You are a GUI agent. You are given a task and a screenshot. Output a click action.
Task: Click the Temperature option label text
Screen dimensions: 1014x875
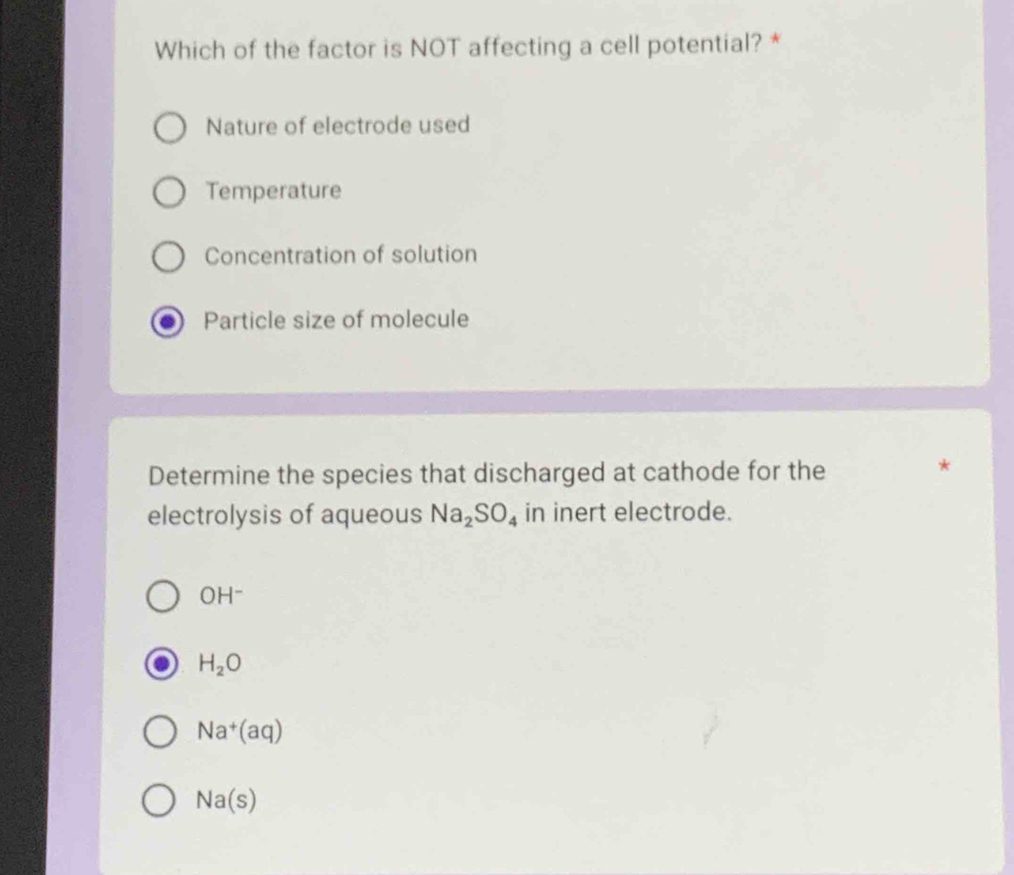[273, 191]
